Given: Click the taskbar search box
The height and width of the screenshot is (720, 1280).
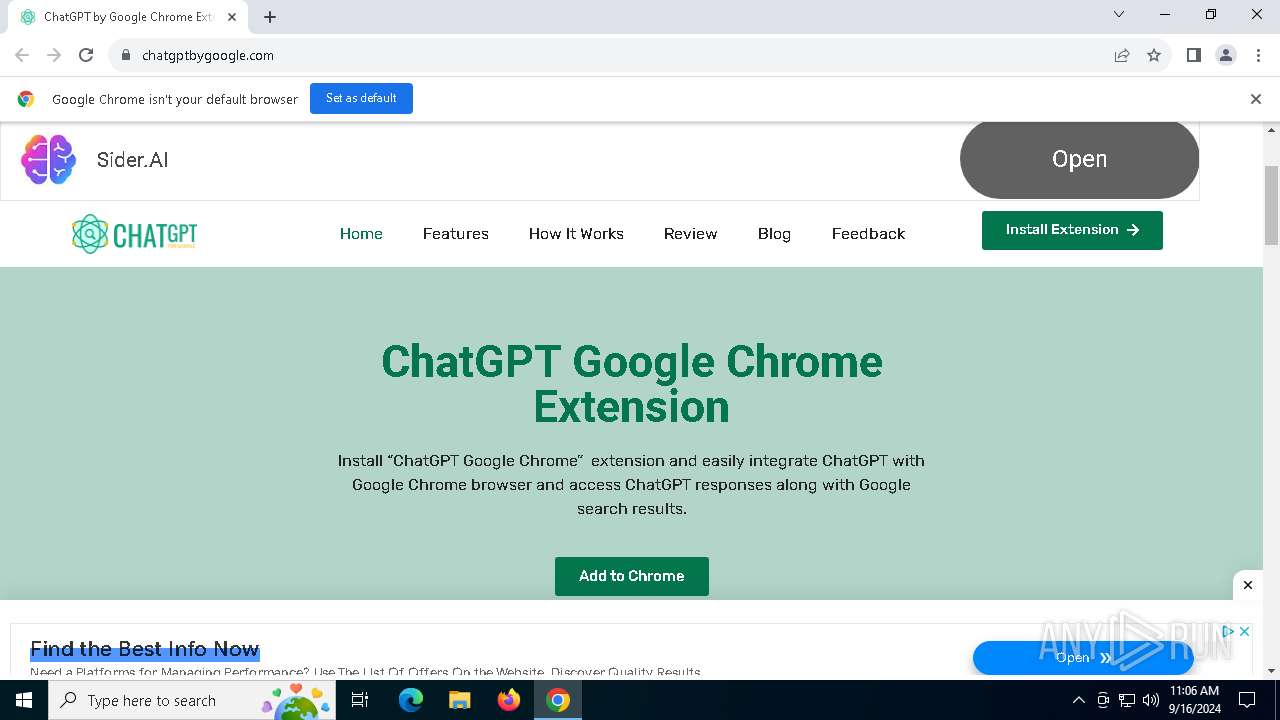Looking at the screenshot, I should (x=194, y=700).
